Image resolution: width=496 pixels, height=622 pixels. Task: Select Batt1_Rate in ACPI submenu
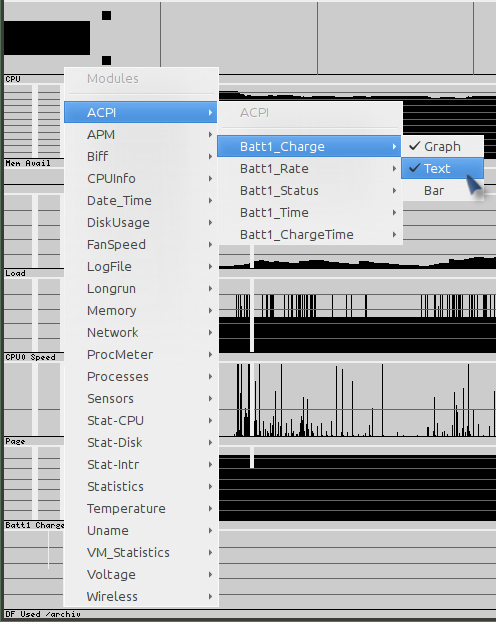click(310, 169)
